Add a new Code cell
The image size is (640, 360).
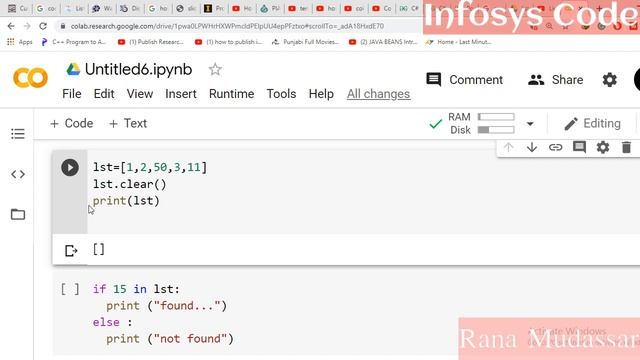71,123
